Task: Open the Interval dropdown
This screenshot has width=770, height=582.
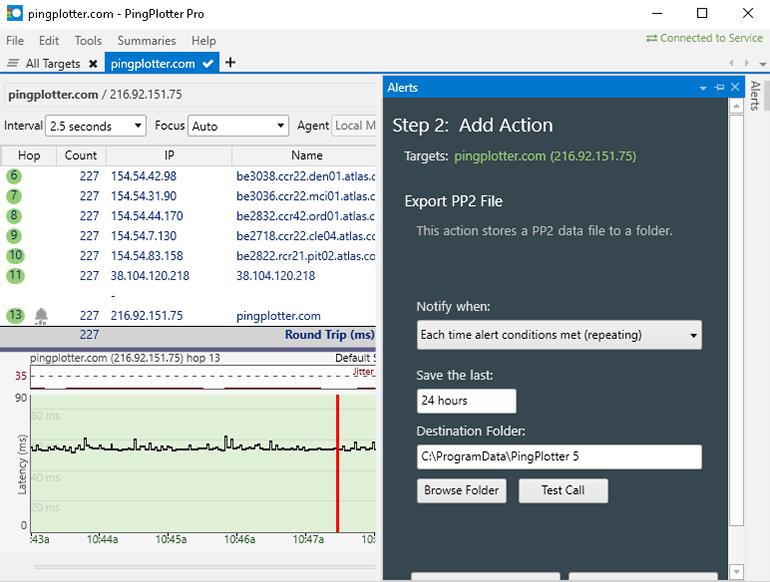Action: 95,126
